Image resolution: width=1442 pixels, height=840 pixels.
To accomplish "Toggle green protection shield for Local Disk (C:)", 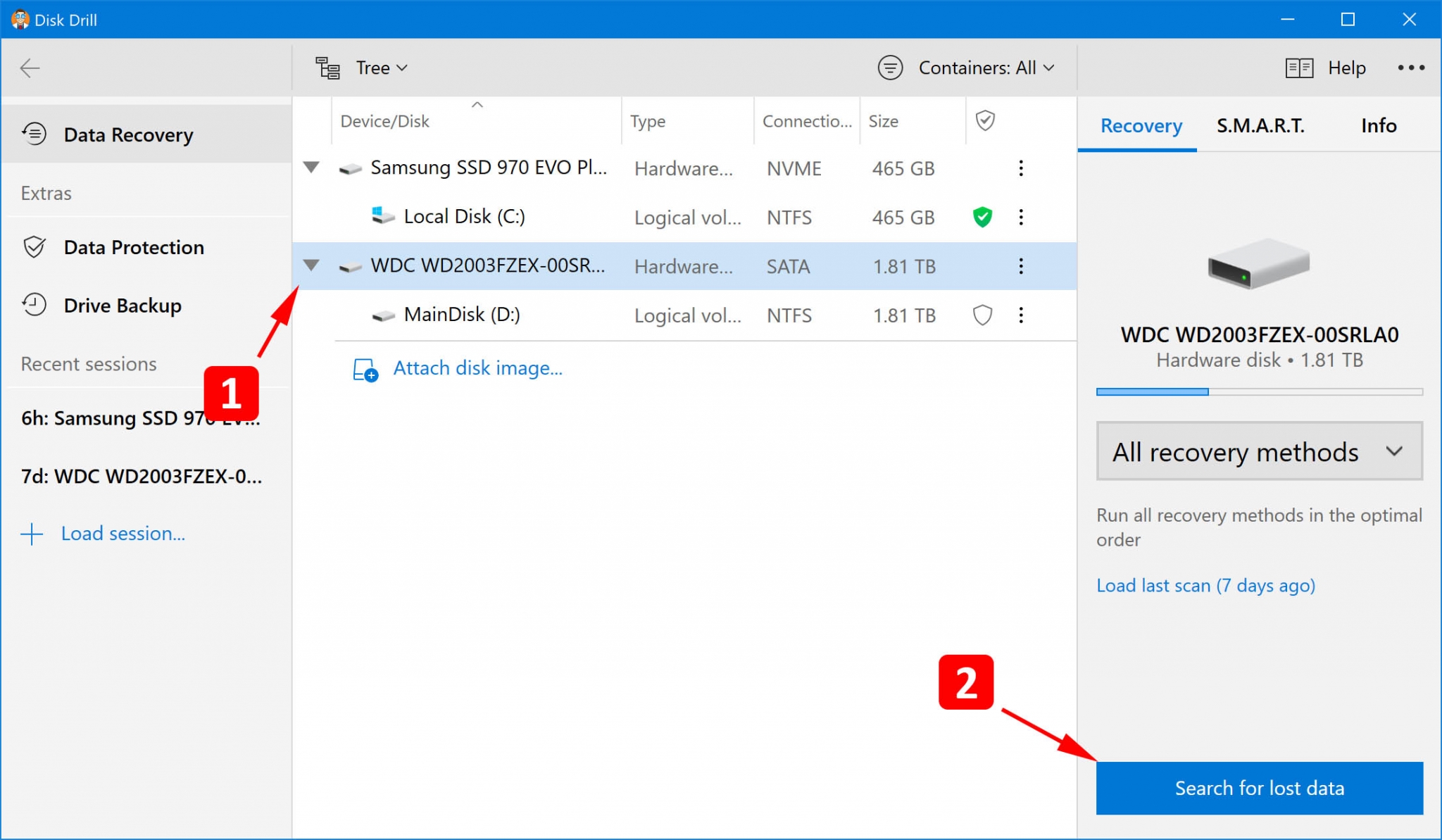I will pos(982,217).
